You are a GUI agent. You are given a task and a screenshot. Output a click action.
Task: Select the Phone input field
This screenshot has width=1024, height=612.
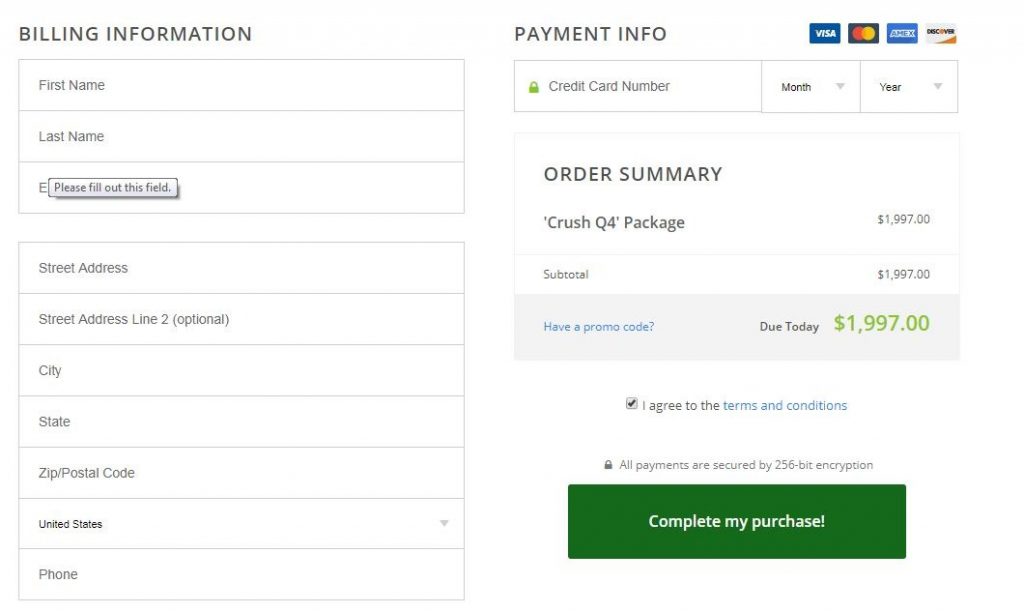[x=241, y=575]
